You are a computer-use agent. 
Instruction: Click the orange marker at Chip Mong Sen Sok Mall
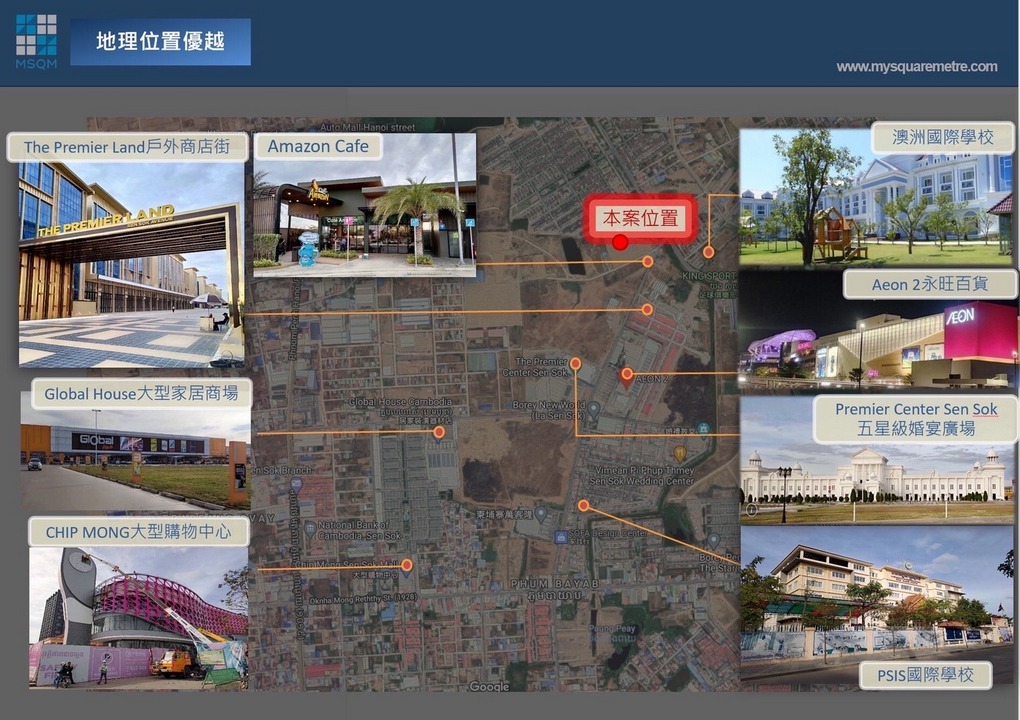407,565
